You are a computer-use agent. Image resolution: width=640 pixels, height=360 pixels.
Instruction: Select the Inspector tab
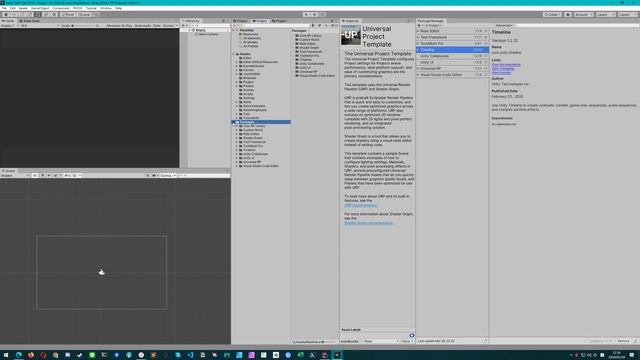(351, 21)
